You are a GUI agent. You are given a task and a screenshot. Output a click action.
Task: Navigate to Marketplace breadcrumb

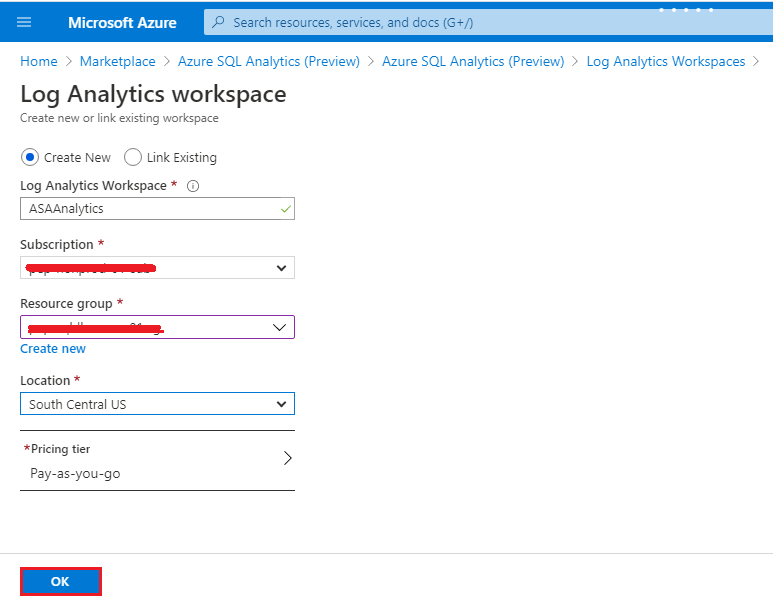[x=118, y=61]
